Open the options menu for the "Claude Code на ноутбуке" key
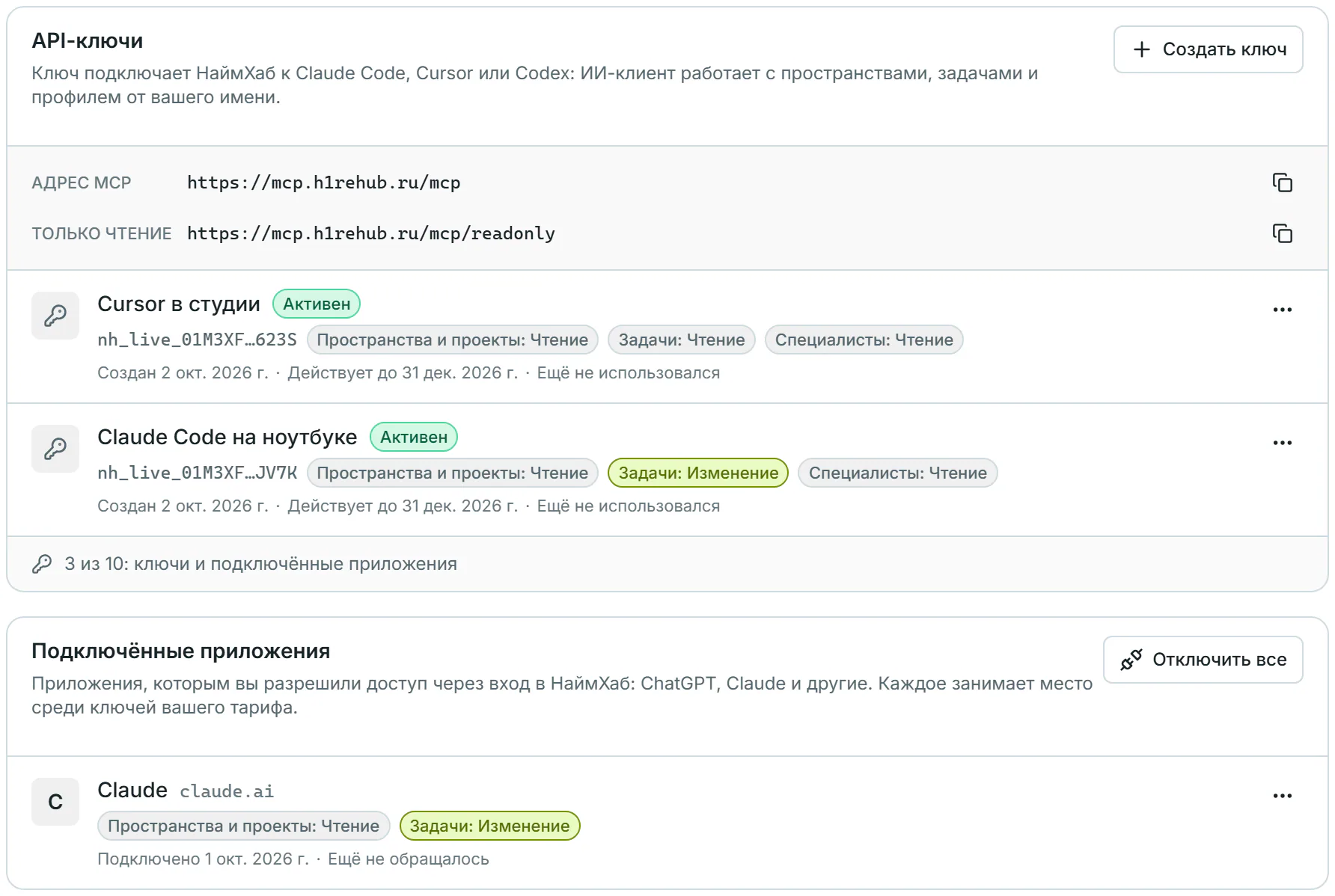This screenshot has height=896, width=1335. pyautogui.click(x=1282, y=443)
